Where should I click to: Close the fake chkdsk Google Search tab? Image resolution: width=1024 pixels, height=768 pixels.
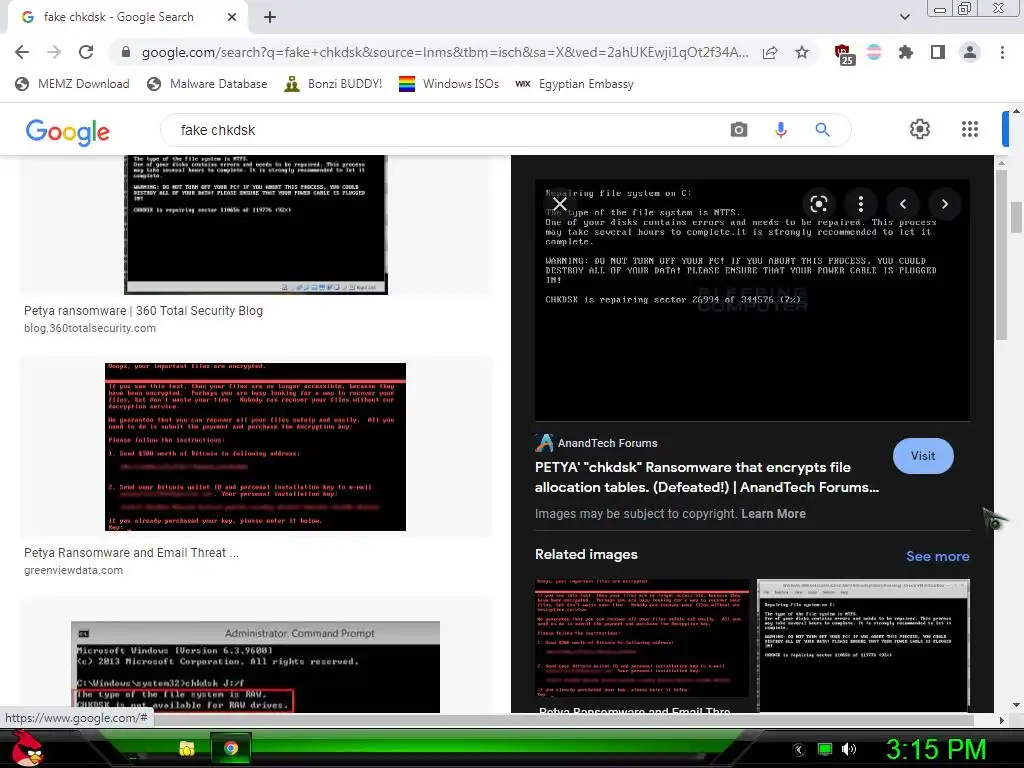point(232,17)
